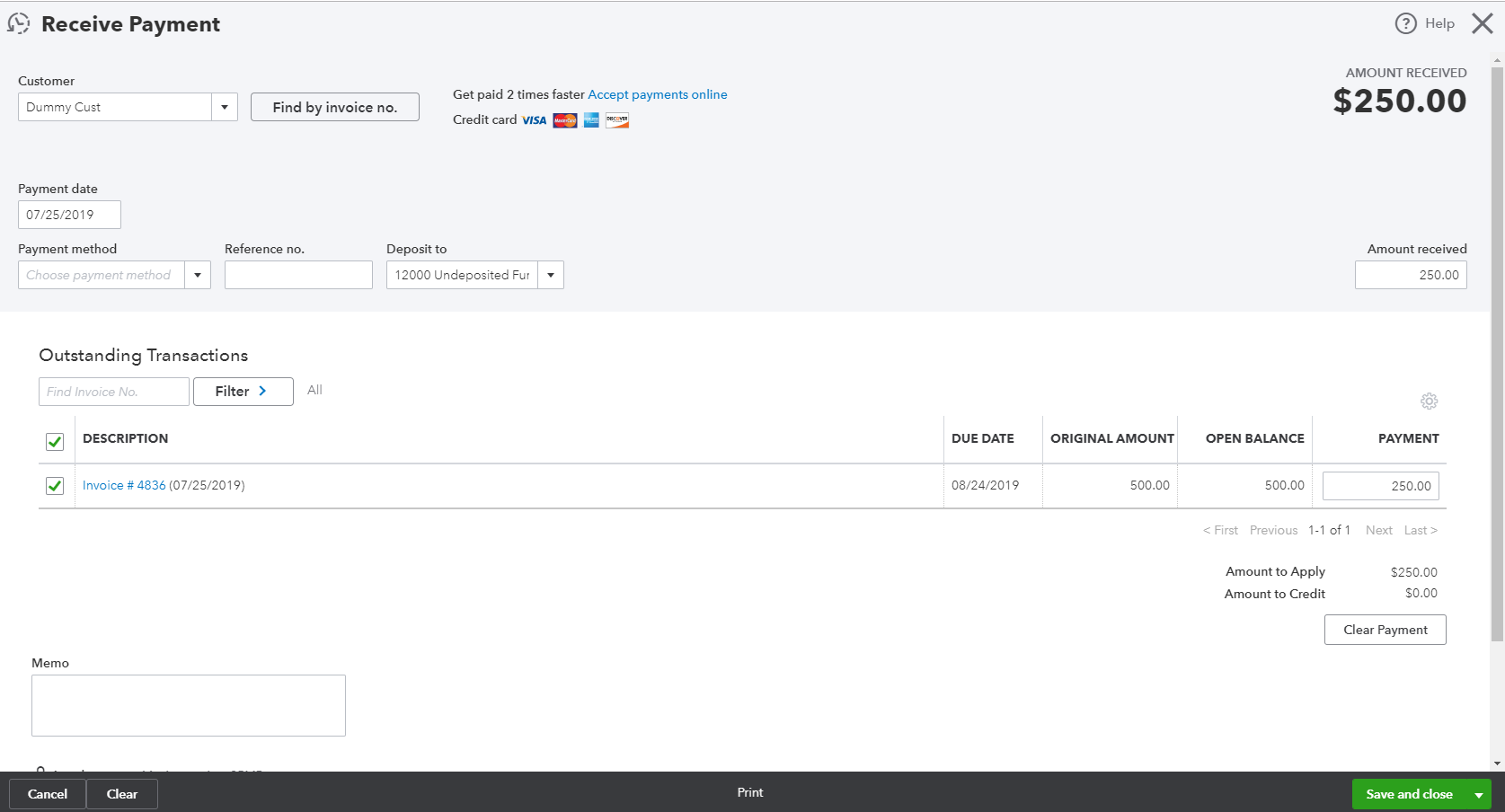Open the Customer dropdown

[x=225, y=106]
